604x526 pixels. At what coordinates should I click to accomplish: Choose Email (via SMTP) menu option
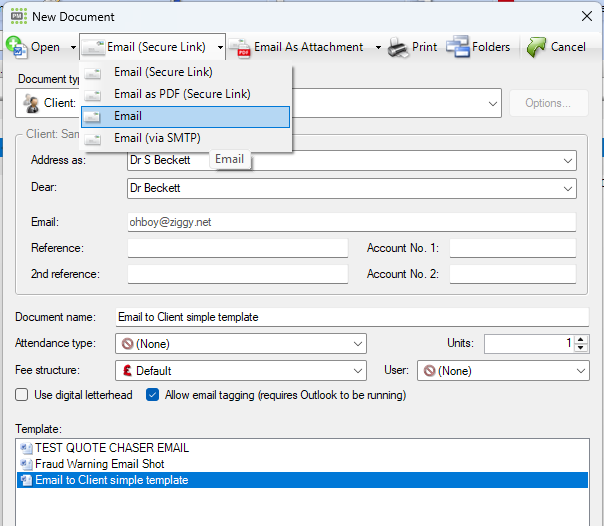point(164,138)
